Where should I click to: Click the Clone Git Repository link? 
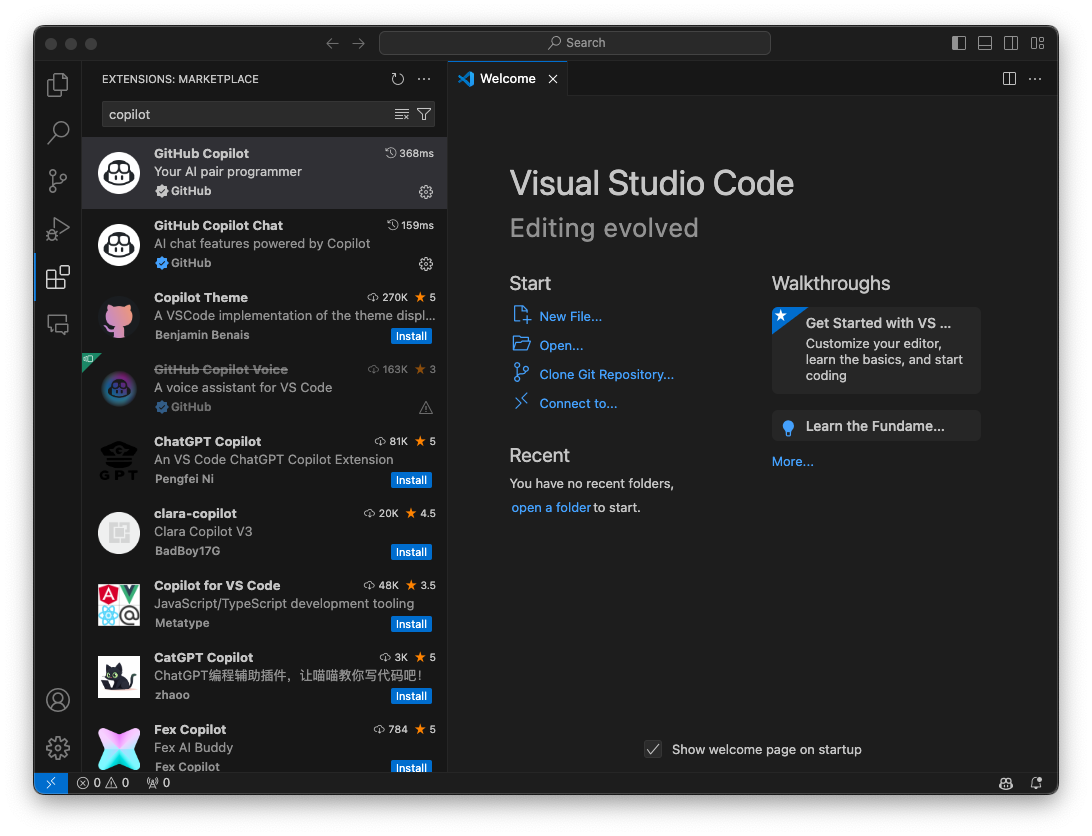606,374
